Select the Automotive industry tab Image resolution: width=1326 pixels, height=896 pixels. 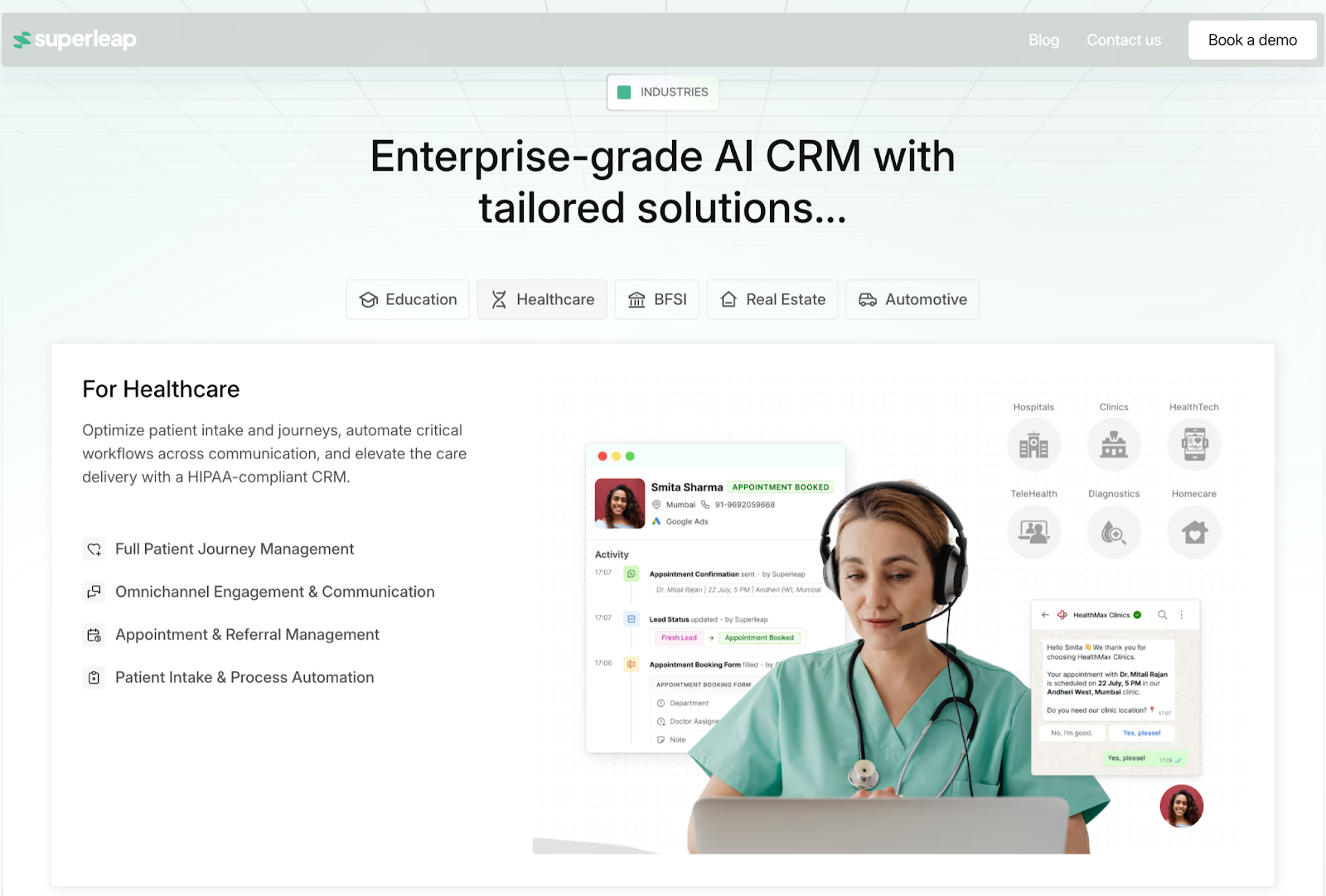point(912,299)
